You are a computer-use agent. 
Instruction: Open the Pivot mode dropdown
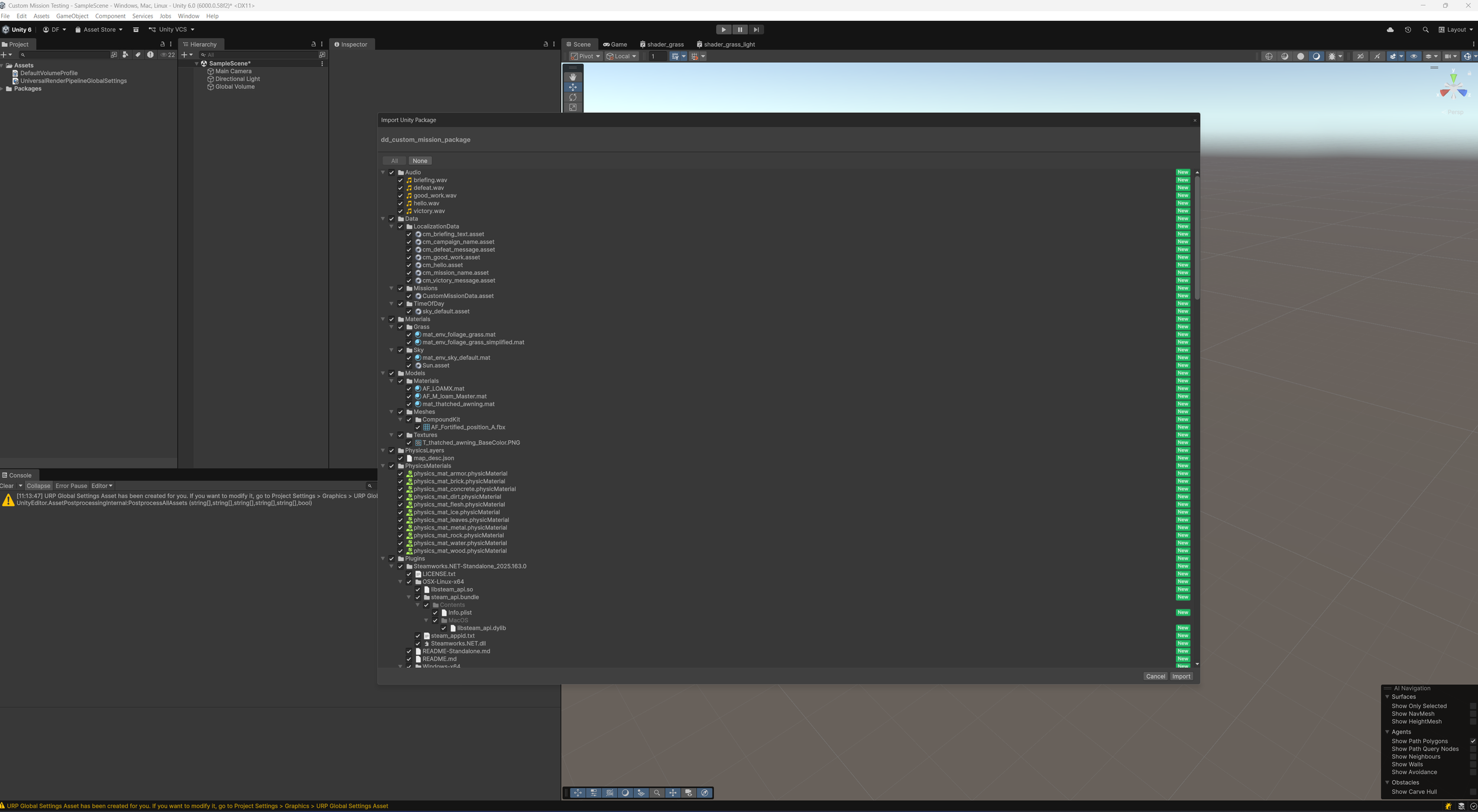pyautogui.click(x=585, y=56)
